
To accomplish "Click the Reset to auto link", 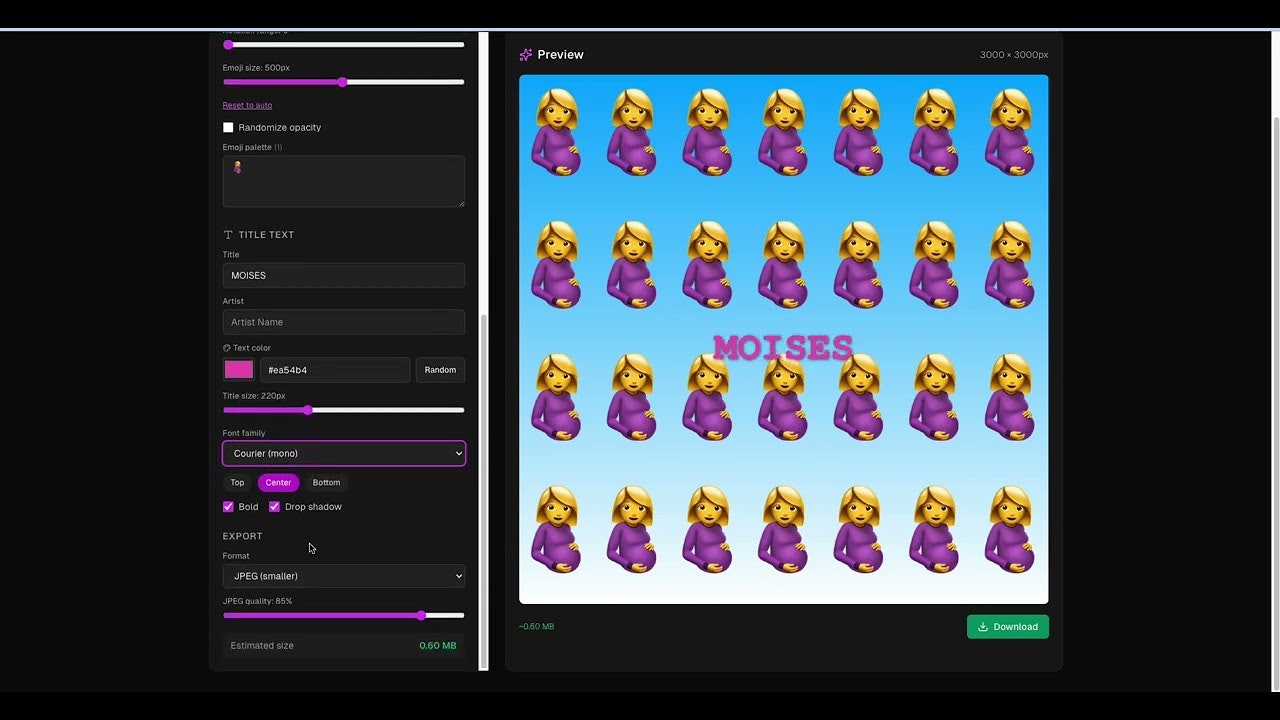I will click(247, 105).
